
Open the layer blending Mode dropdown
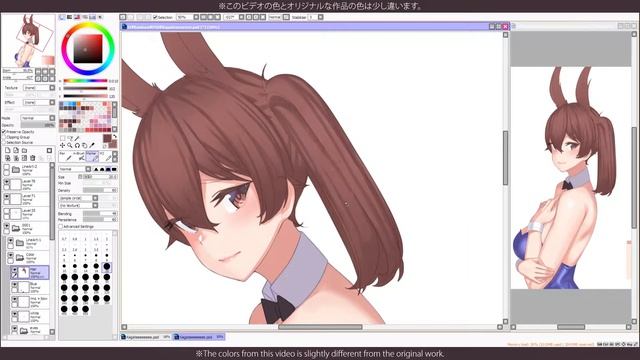click(38, 118)
